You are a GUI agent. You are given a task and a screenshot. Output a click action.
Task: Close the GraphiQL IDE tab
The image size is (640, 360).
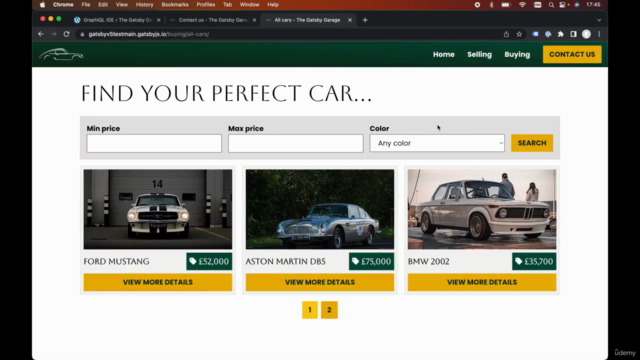[159, 20]
